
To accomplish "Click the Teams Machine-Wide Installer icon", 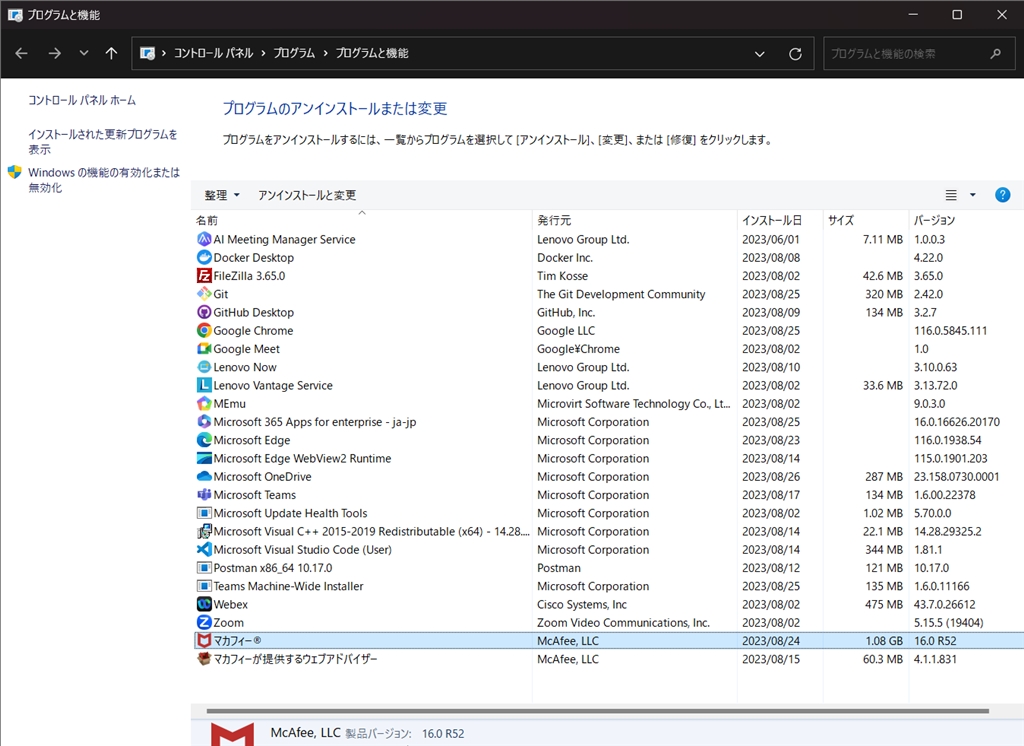I will tap(204, 587).
